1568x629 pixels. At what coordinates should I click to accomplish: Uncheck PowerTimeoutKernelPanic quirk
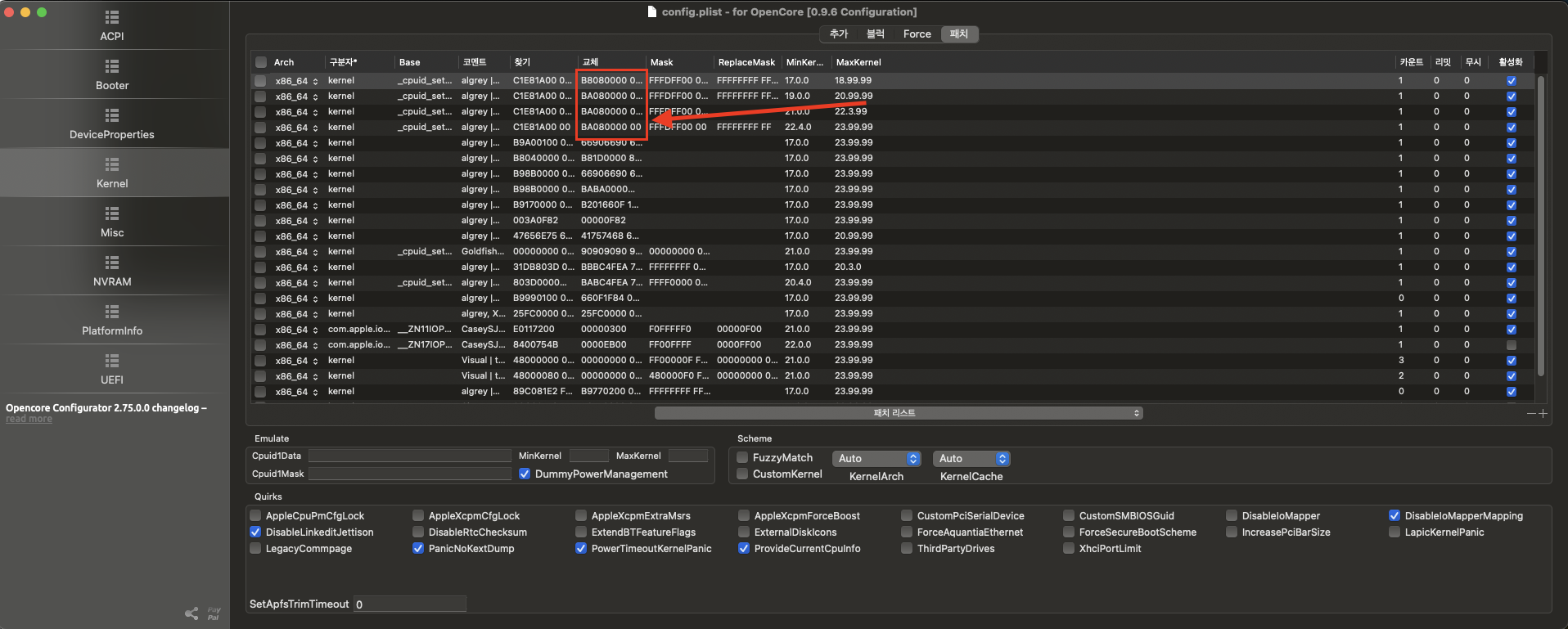pos(581,548)
